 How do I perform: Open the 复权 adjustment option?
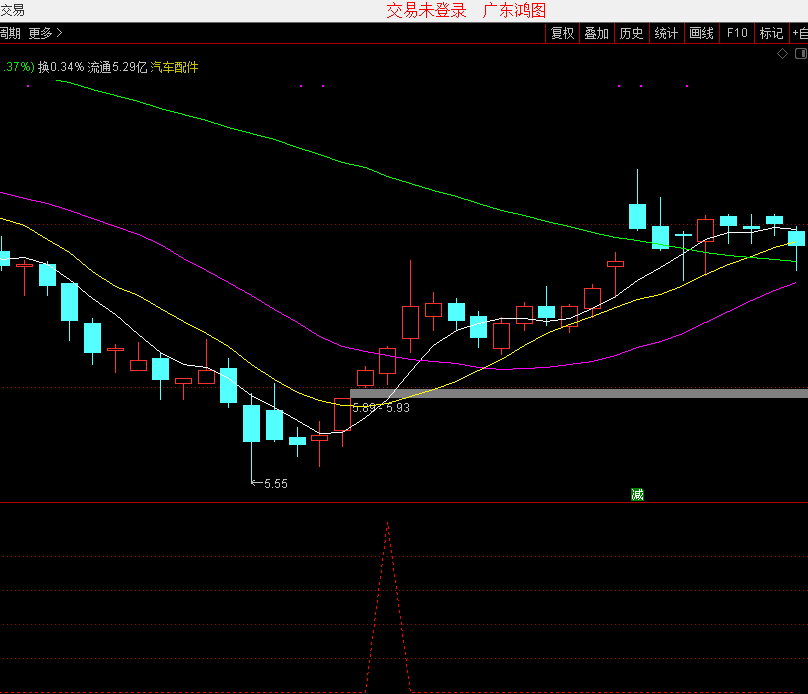click(563, 33)
